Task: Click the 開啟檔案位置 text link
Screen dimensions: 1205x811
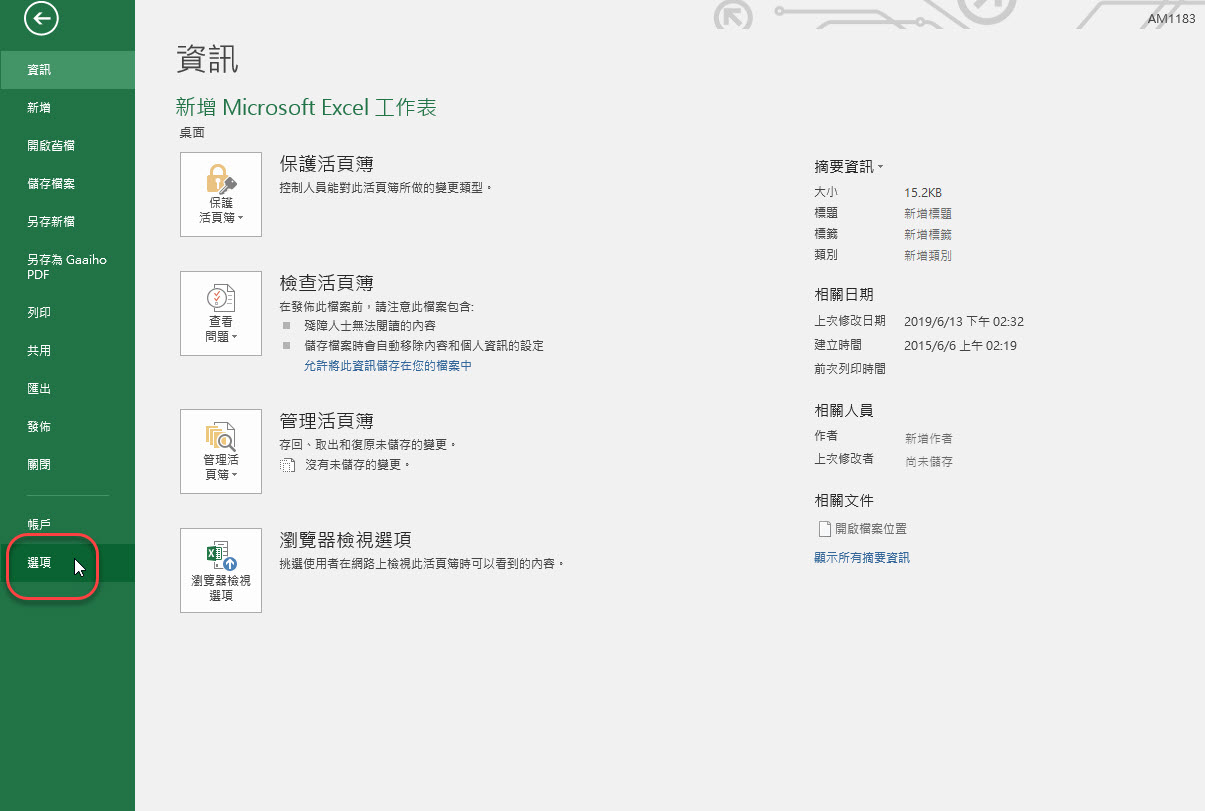Action: click(871, 529)
